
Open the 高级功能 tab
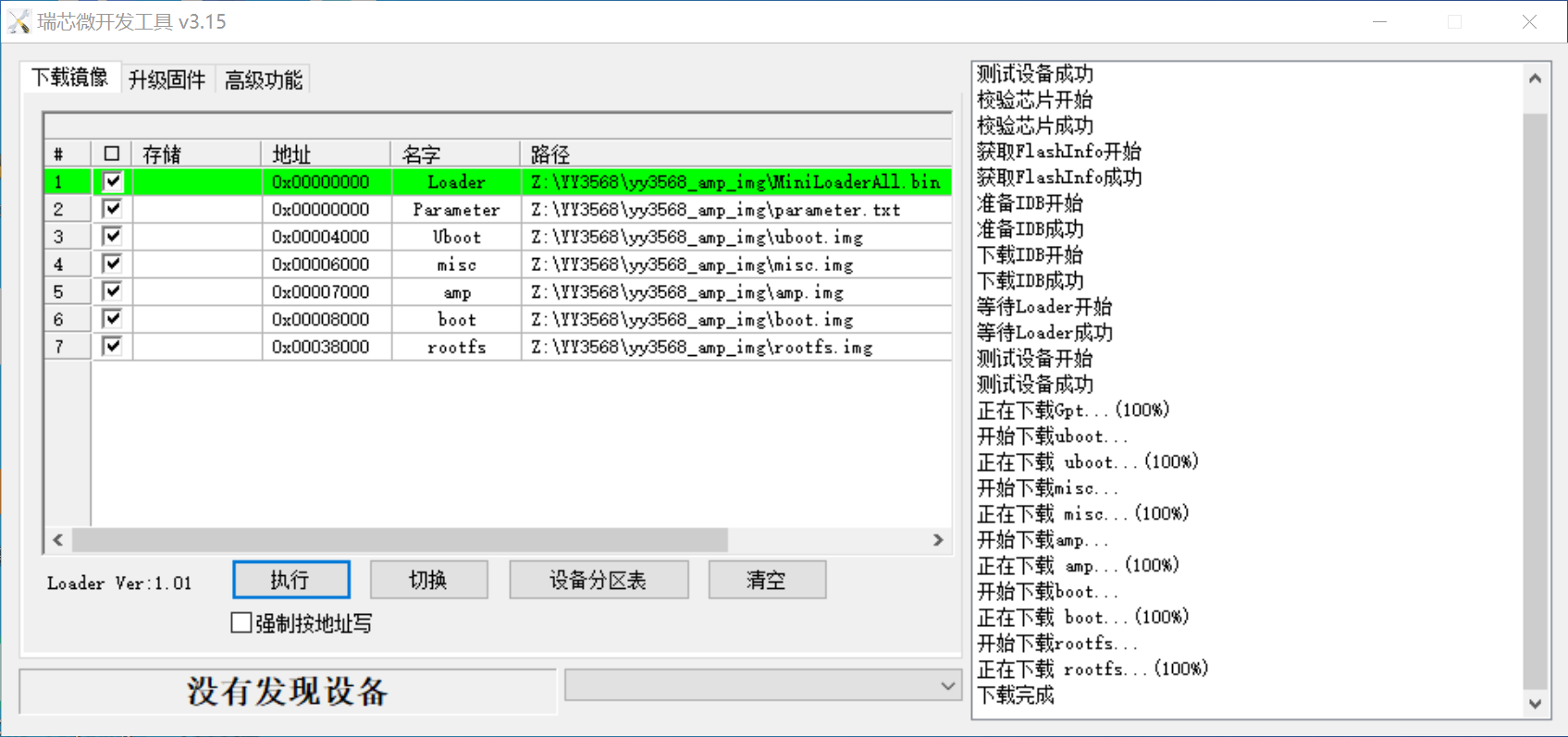click(263, 80)
